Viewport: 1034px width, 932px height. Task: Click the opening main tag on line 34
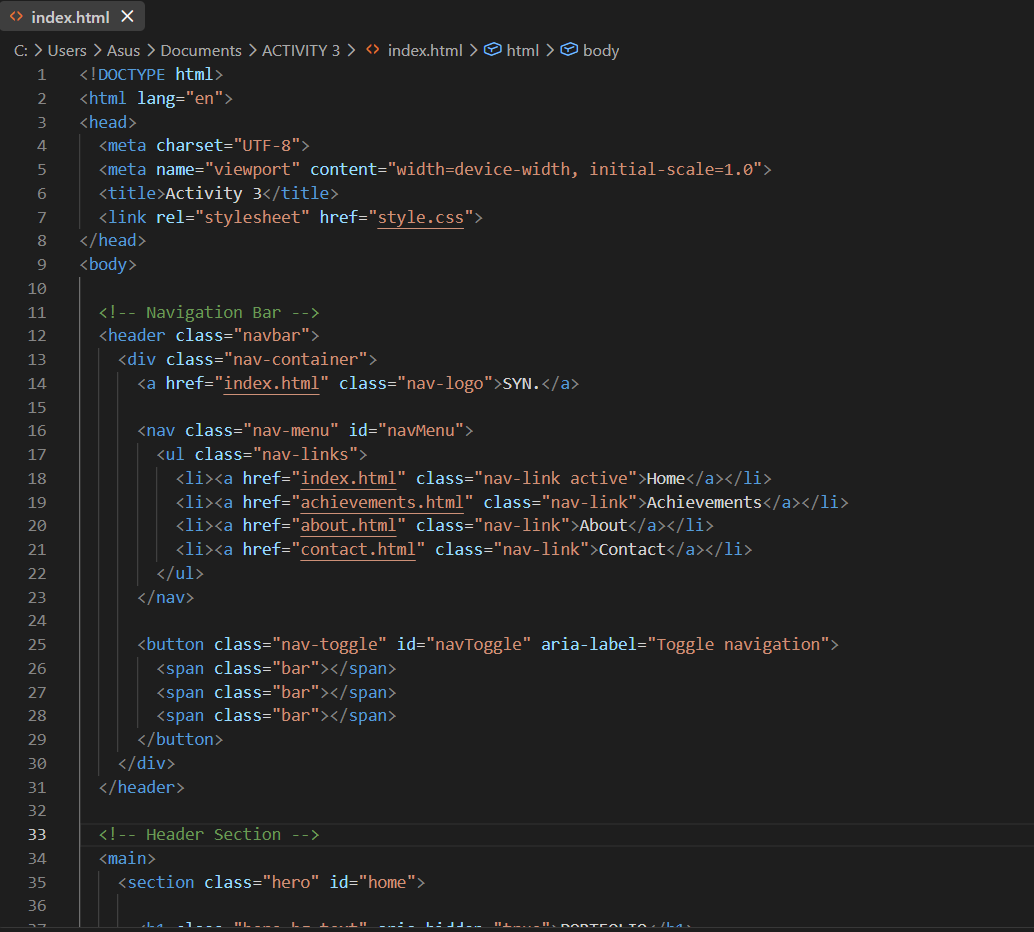127,858
